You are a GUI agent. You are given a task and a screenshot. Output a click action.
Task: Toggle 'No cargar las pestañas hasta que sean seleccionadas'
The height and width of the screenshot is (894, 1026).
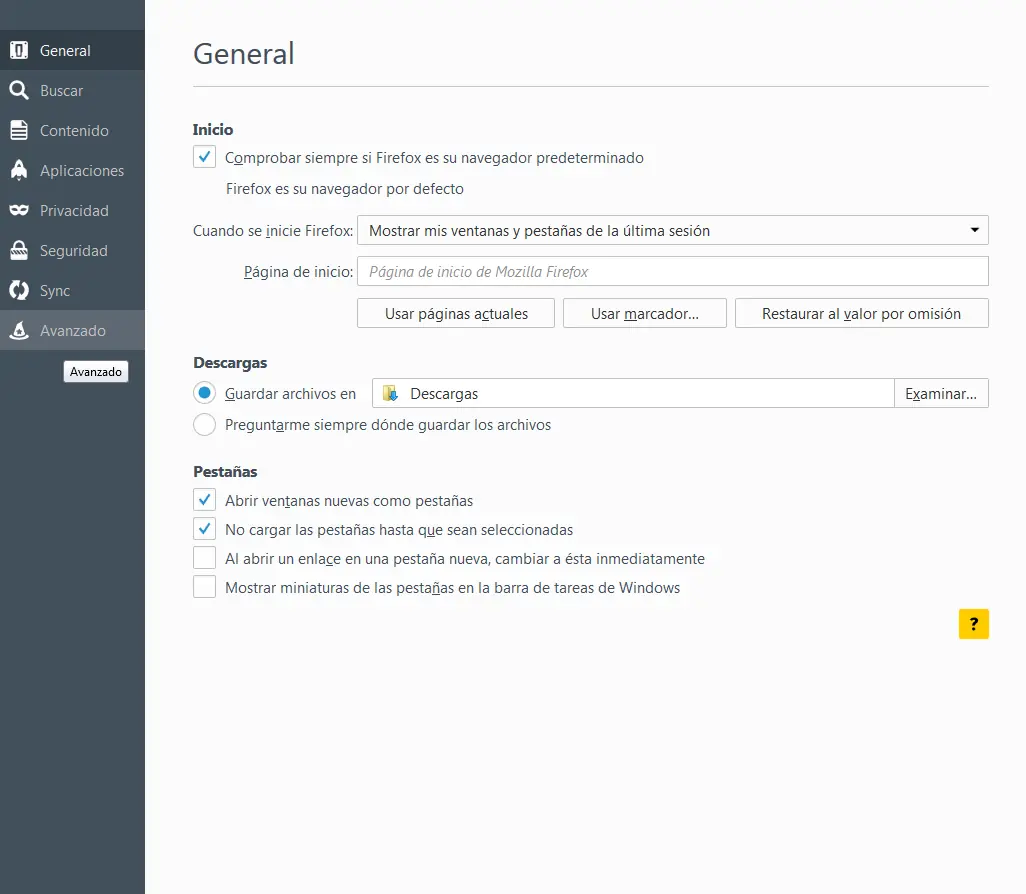pos(204,529)
